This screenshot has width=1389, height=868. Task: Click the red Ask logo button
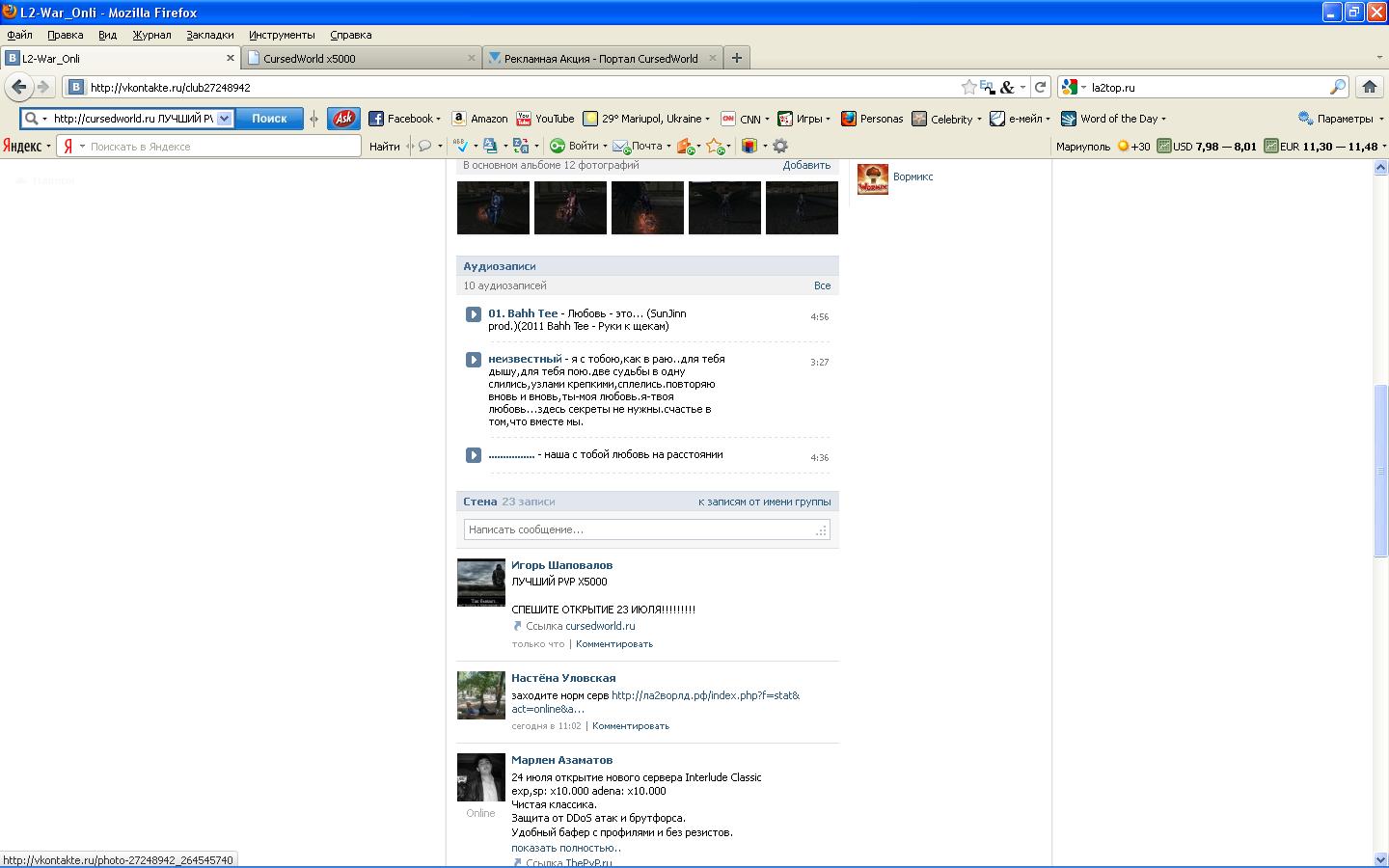343,119
